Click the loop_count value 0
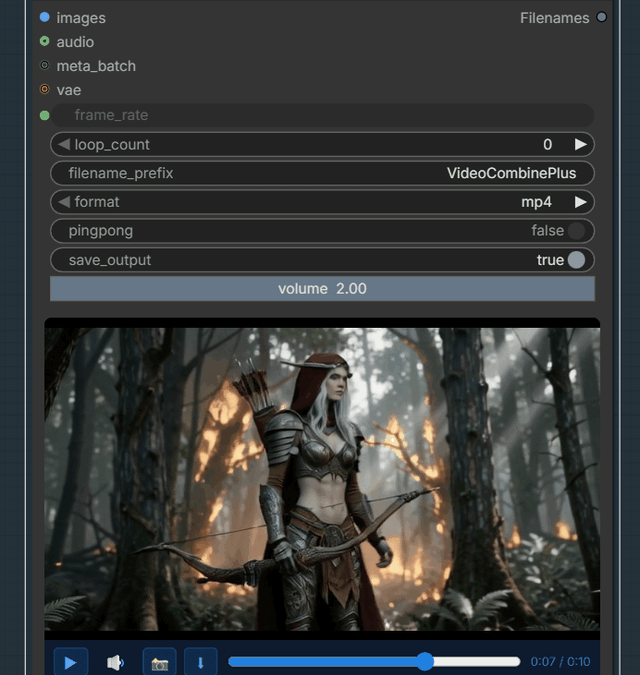The height and width of the screenshot is (675, 640). coord(547,145)
